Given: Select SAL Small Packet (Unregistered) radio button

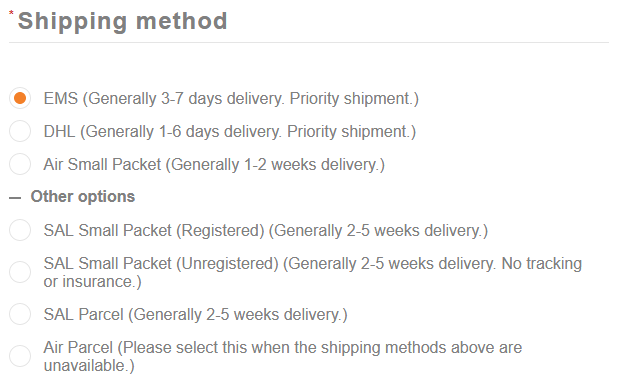Looking at the screenshot, I should click(x=20, y=272).
